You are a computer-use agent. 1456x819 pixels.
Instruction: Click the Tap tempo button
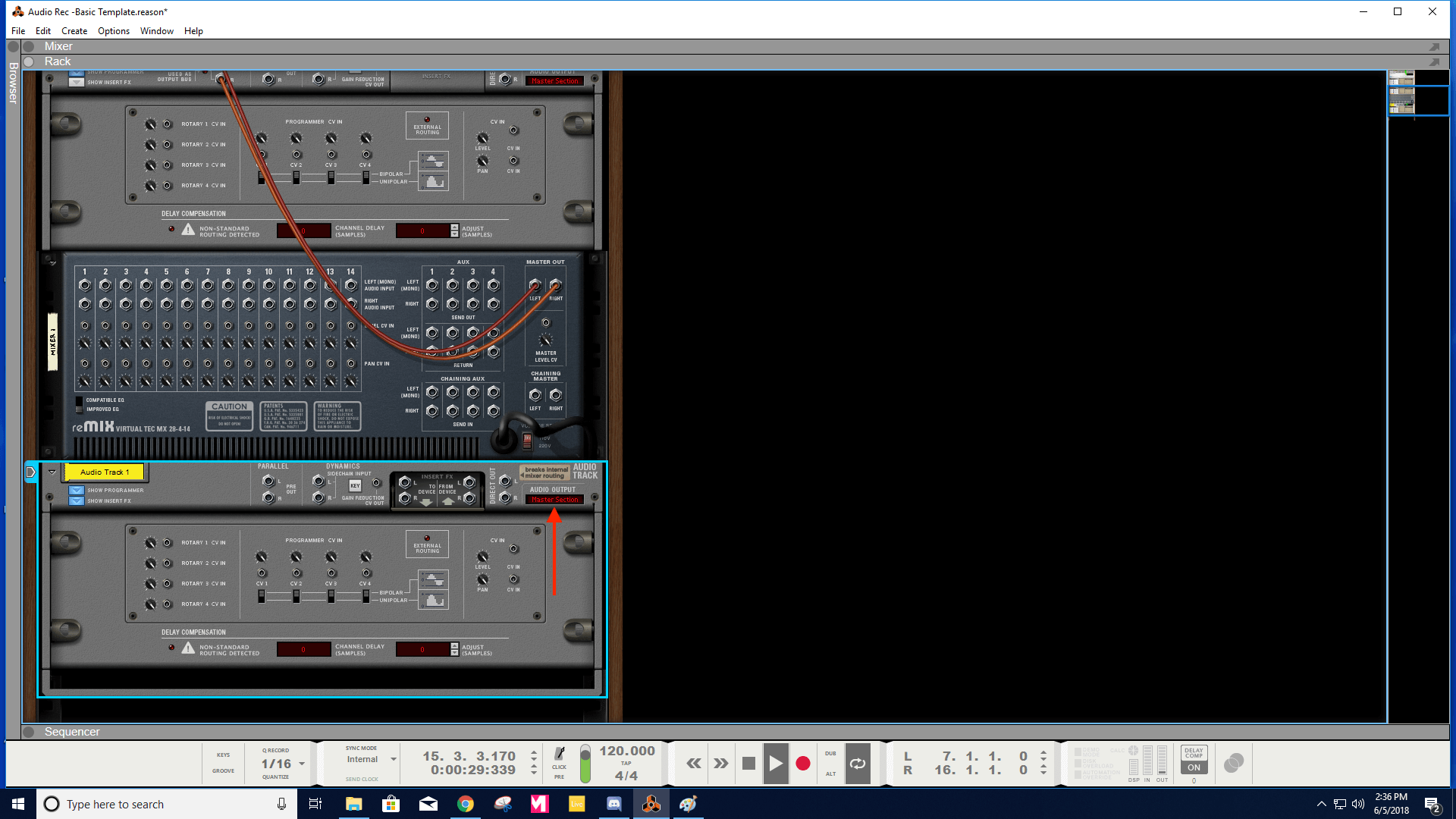click(626, 764)
